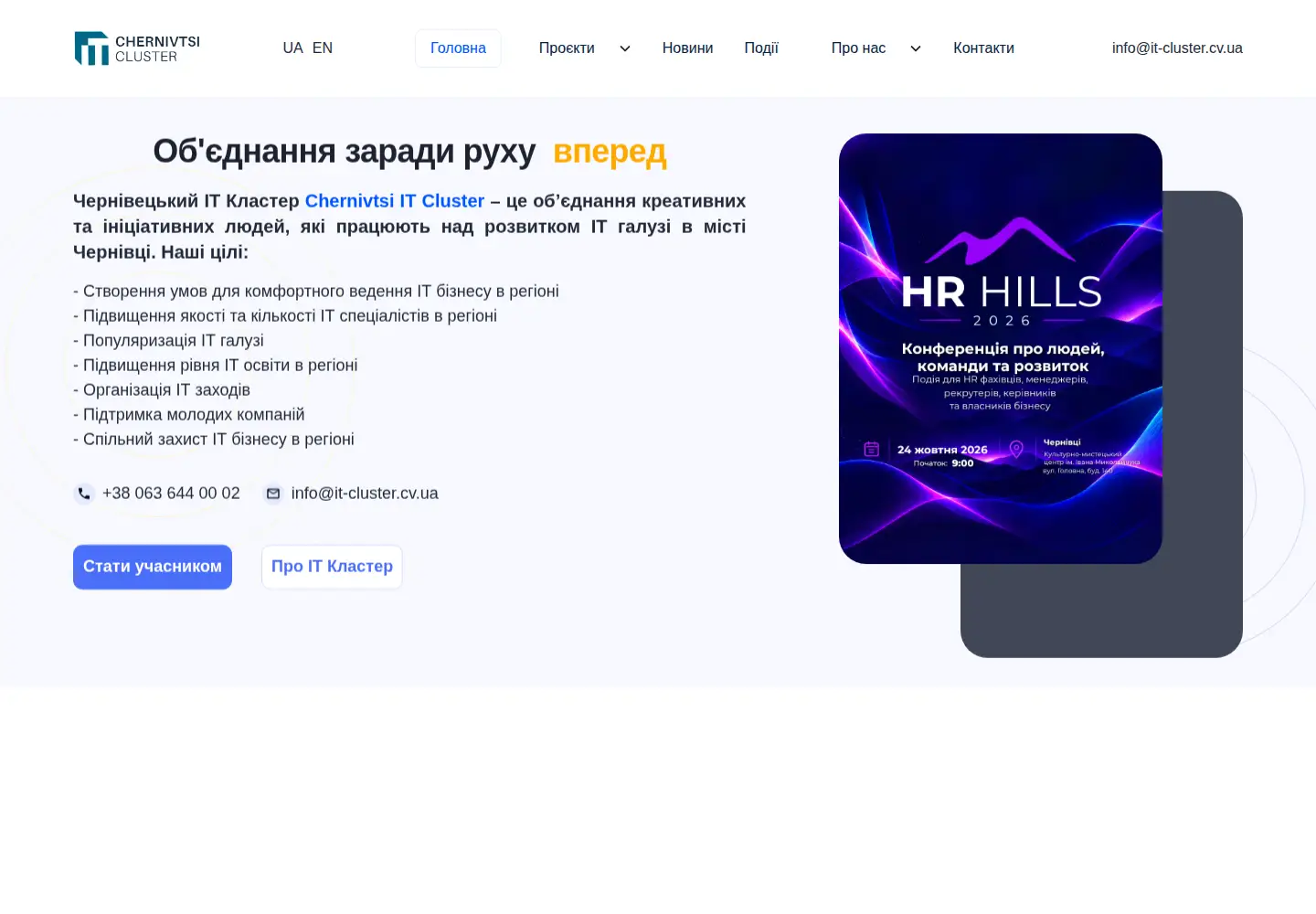Click header email info@it-cluster.cv.ua
The height and width of the screenshot is (914, 1316).
point(1177,48)
